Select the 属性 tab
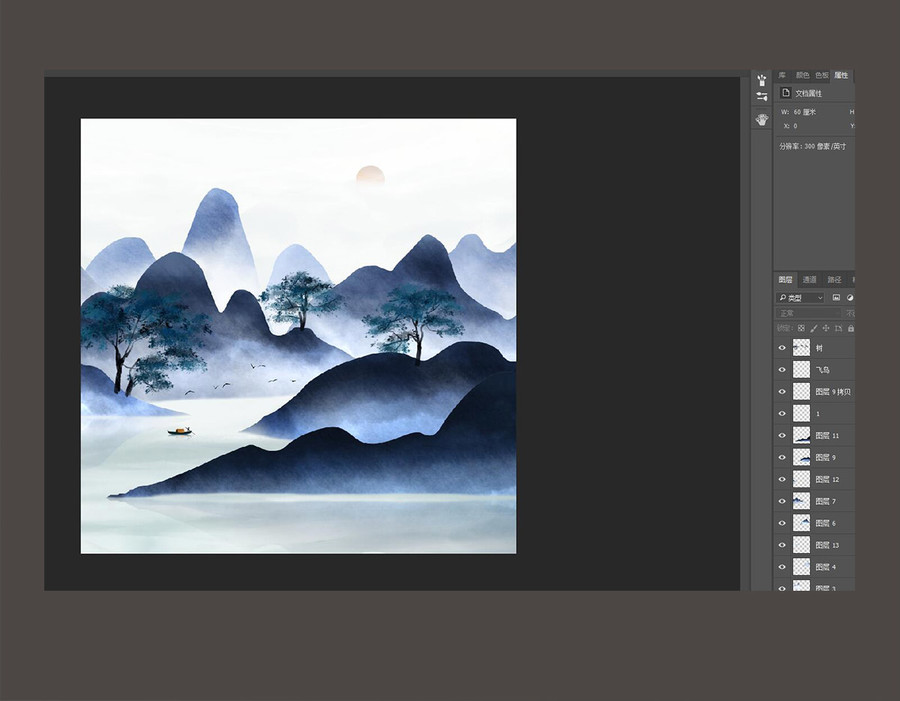 click(x=841, y=75)
